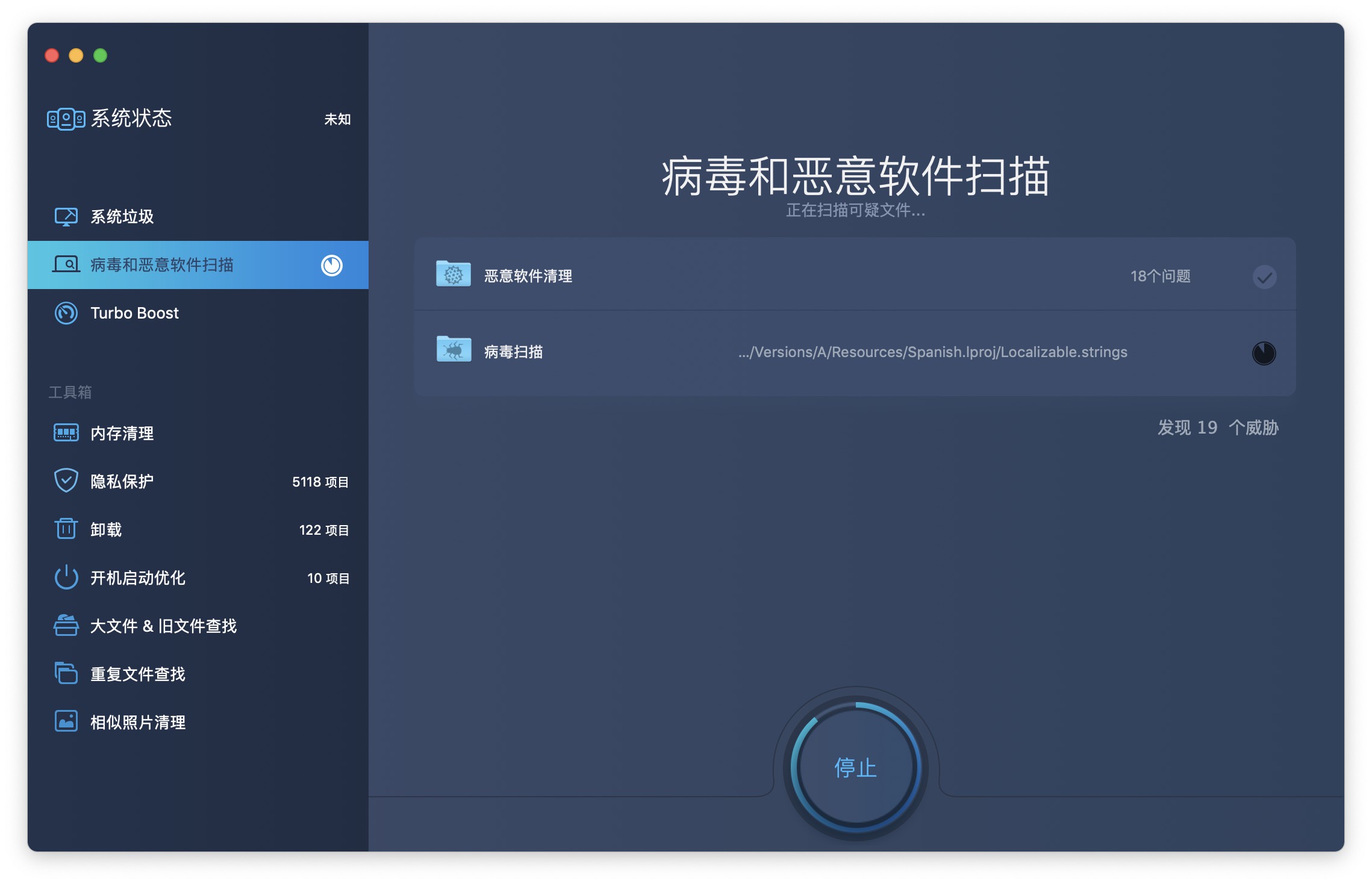Toggle the Malware Cleanup row checkmark

[x=1264, y=277]
